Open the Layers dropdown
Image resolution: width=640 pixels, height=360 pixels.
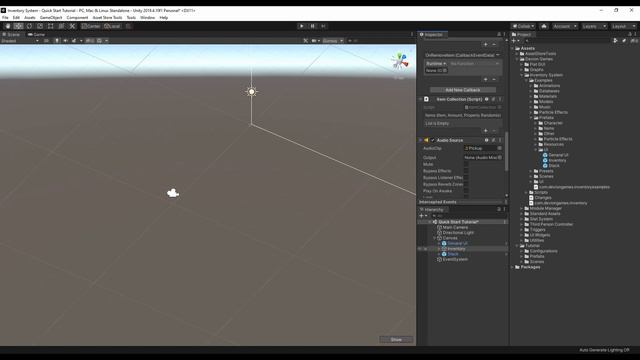[594, 26]
